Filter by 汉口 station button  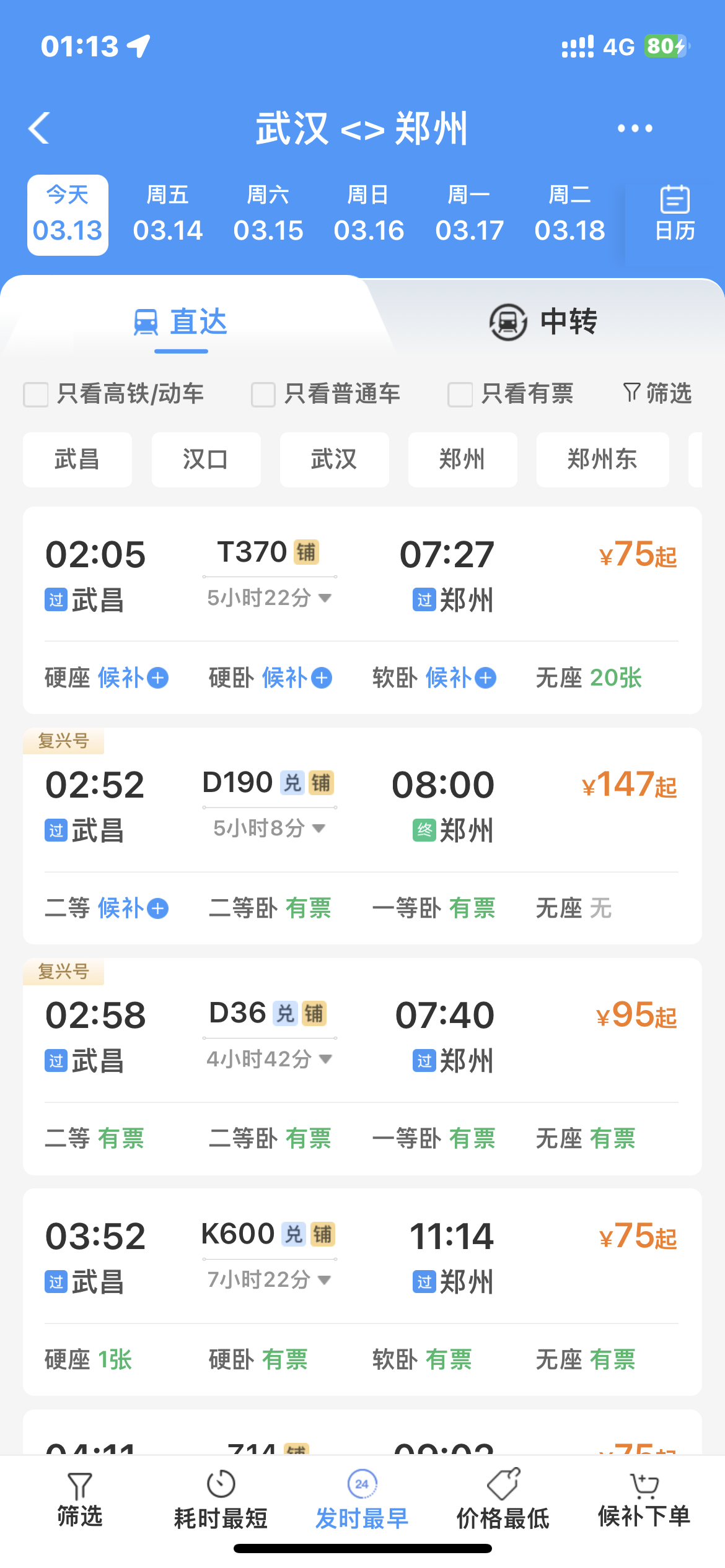[206, 460]
